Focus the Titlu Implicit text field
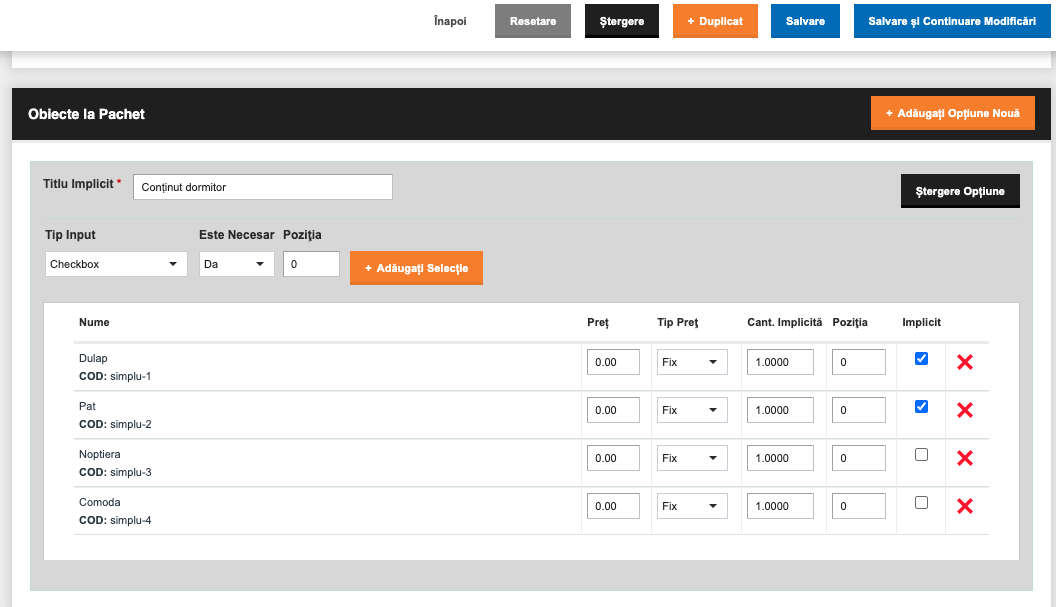Image resolution: width=1056 pixels, height=607 pixels. tap(263, 187)
